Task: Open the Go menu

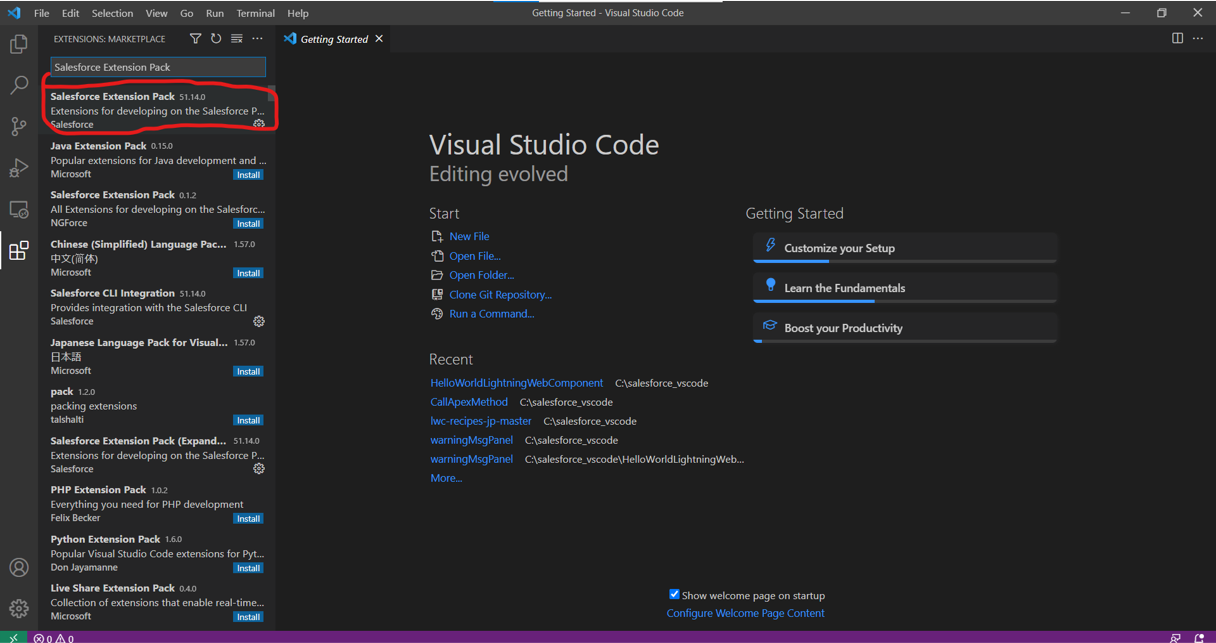Action: point(187,13)
